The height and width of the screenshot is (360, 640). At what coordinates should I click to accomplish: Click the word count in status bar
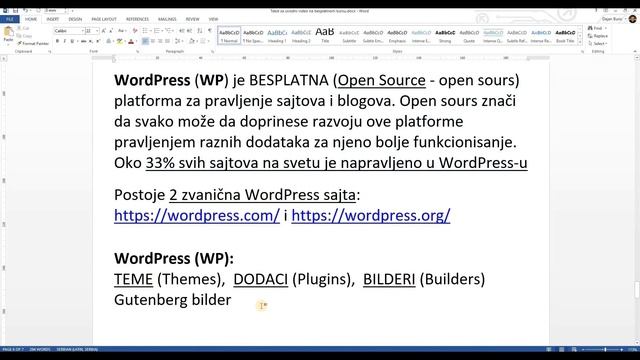(x=40, y=350)
